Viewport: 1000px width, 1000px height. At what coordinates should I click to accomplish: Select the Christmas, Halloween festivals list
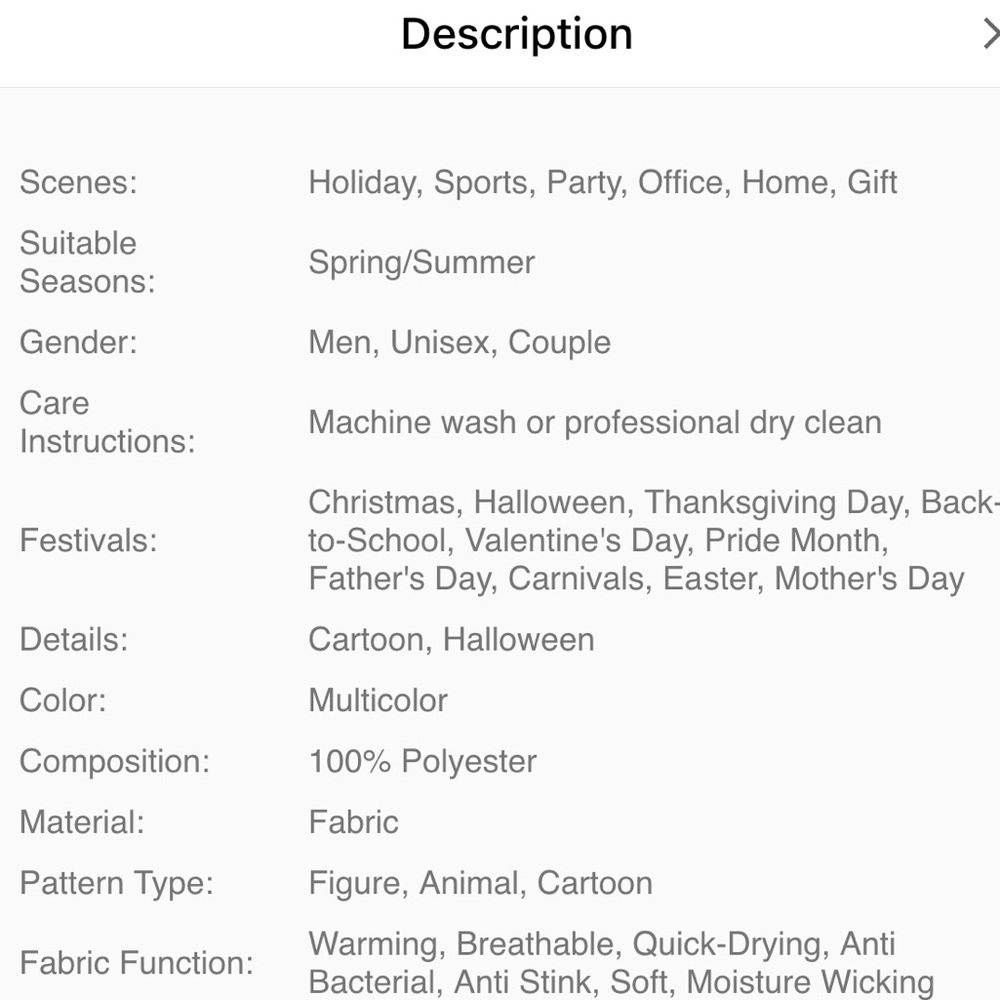click(654, 540)
